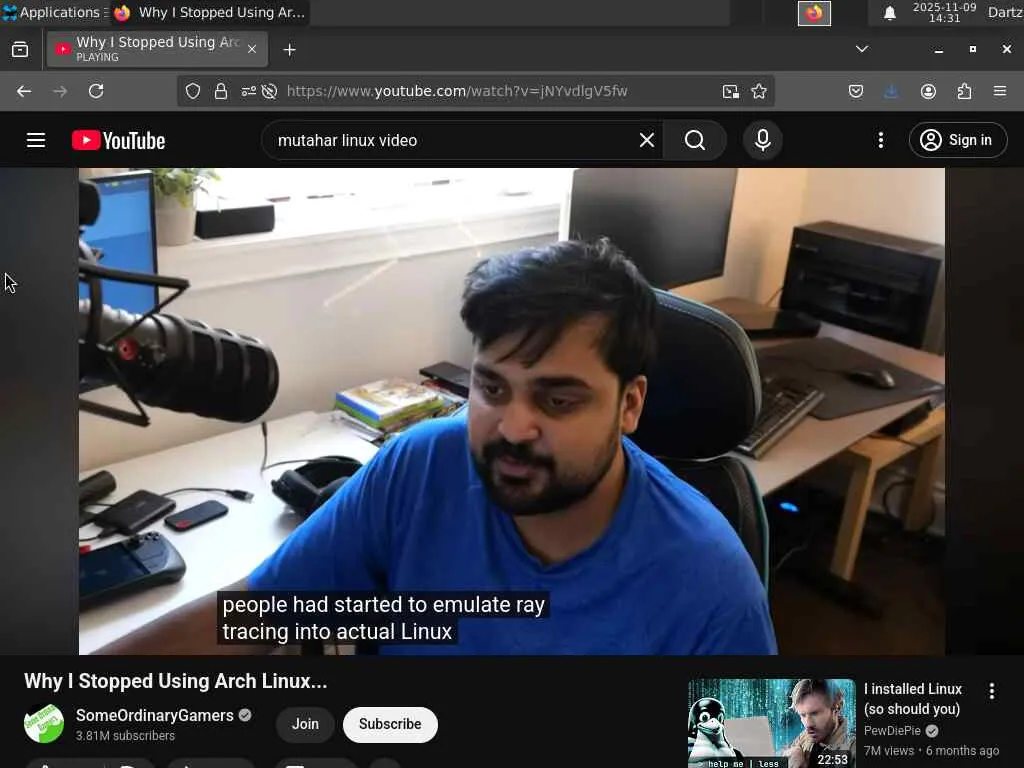Go back with browser back arrow
Screen dimensions: 1024x768
tap(24, 91)
